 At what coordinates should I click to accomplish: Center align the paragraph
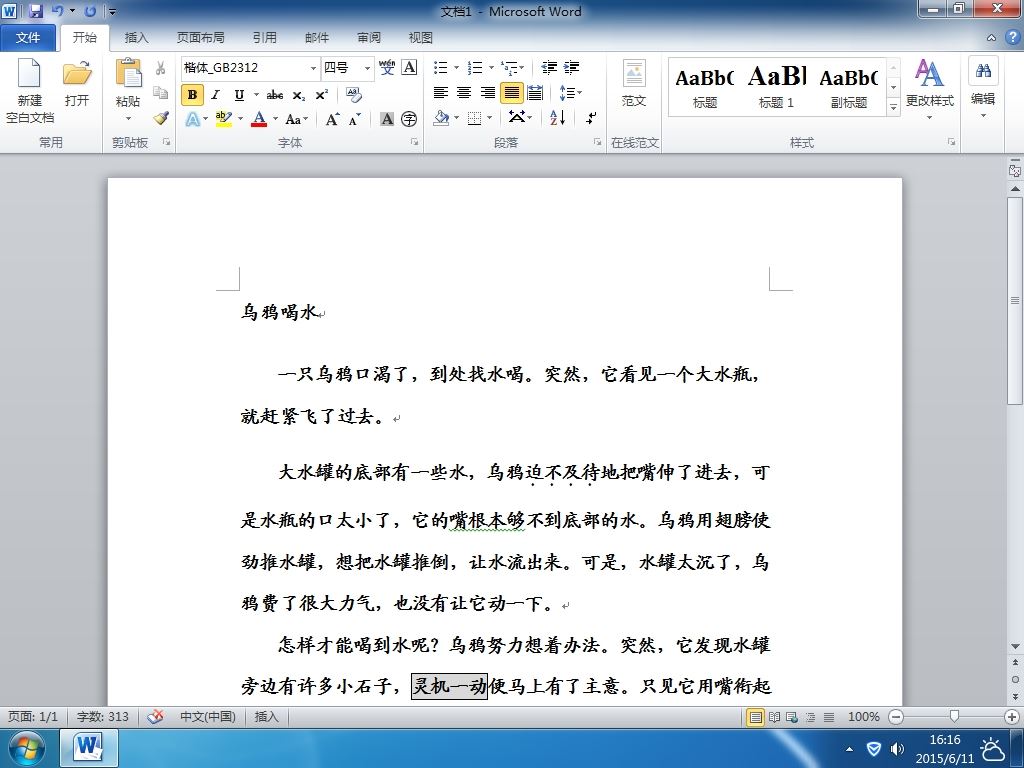pos(464,93)
